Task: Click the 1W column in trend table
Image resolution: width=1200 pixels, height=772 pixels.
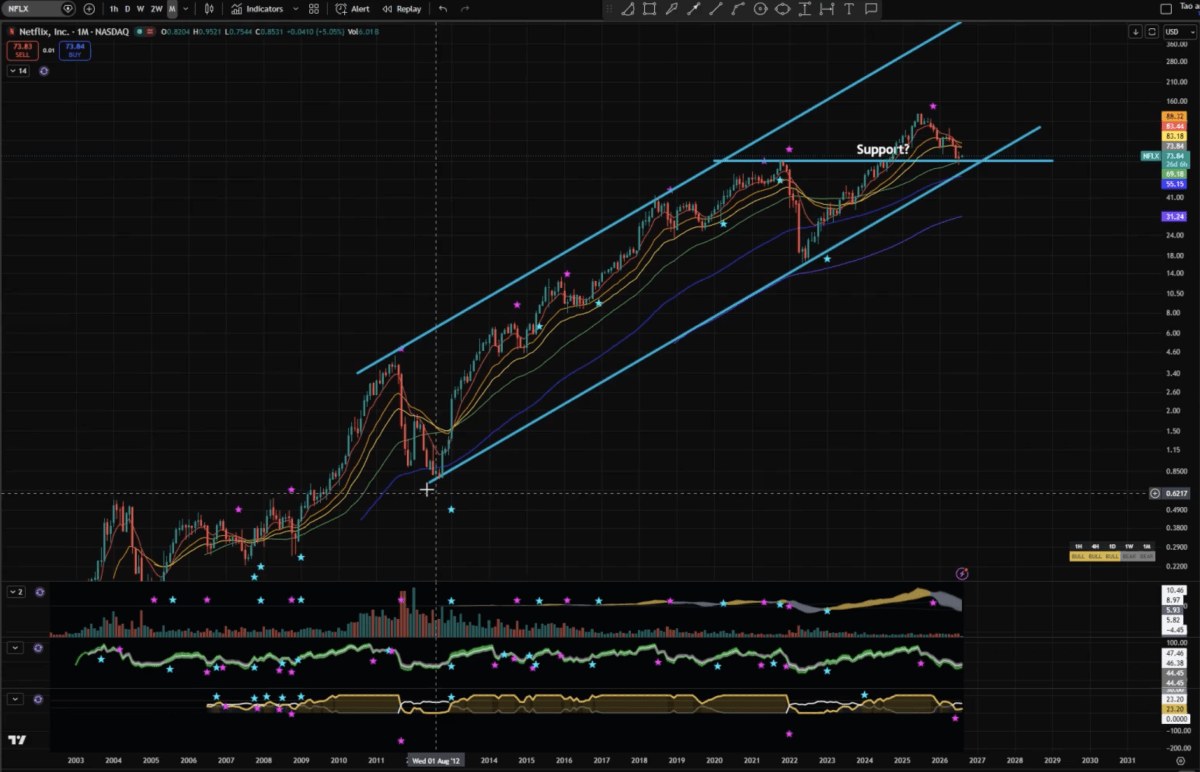Action: pyautogui.click(x=1129, y=546)
